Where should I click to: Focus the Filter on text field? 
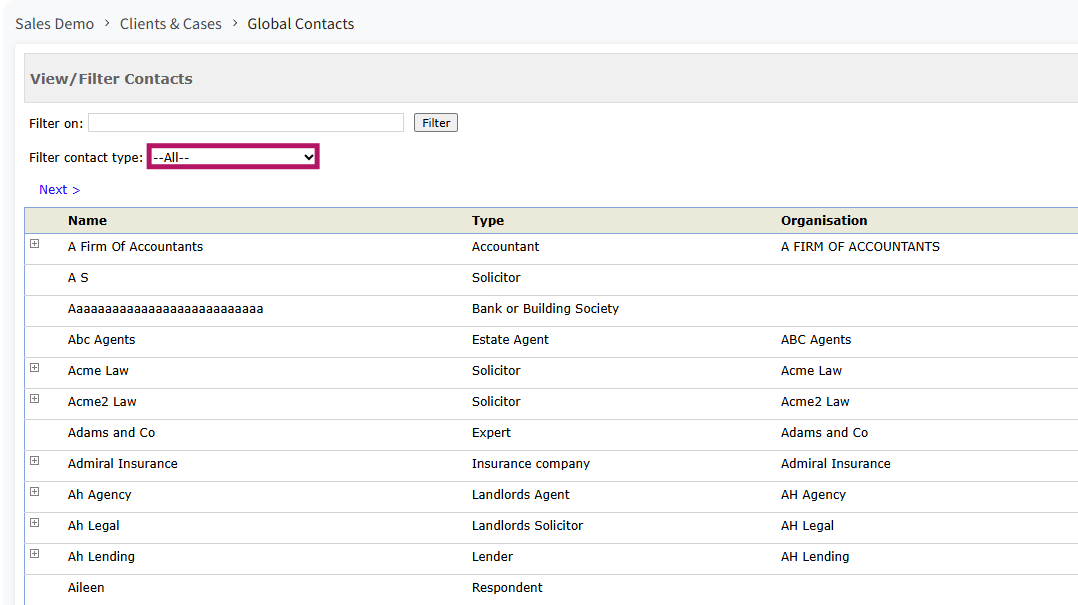246,122
